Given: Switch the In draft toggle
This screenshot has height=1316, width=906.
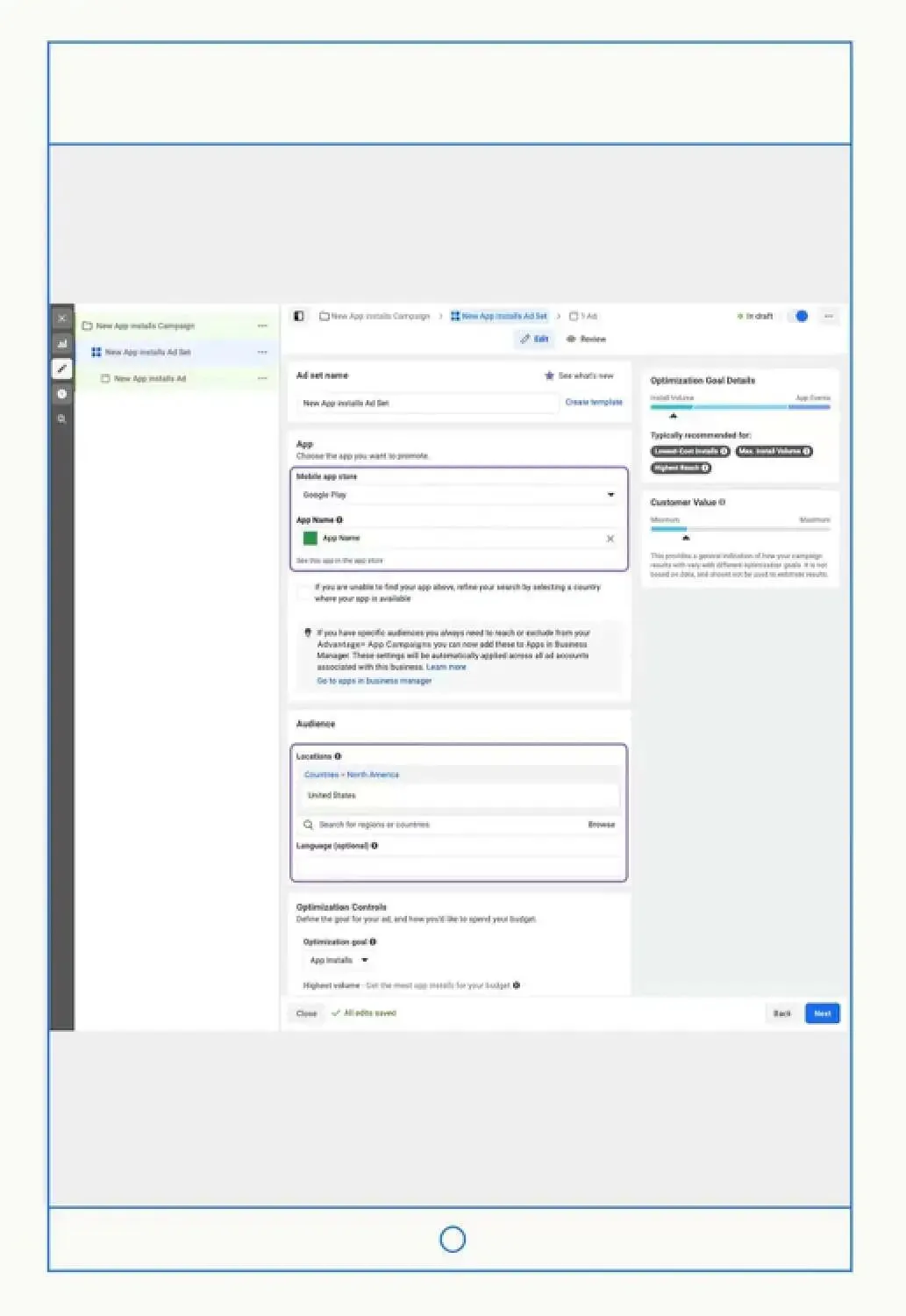Looking at the screenshot, I should pos(798,316).
